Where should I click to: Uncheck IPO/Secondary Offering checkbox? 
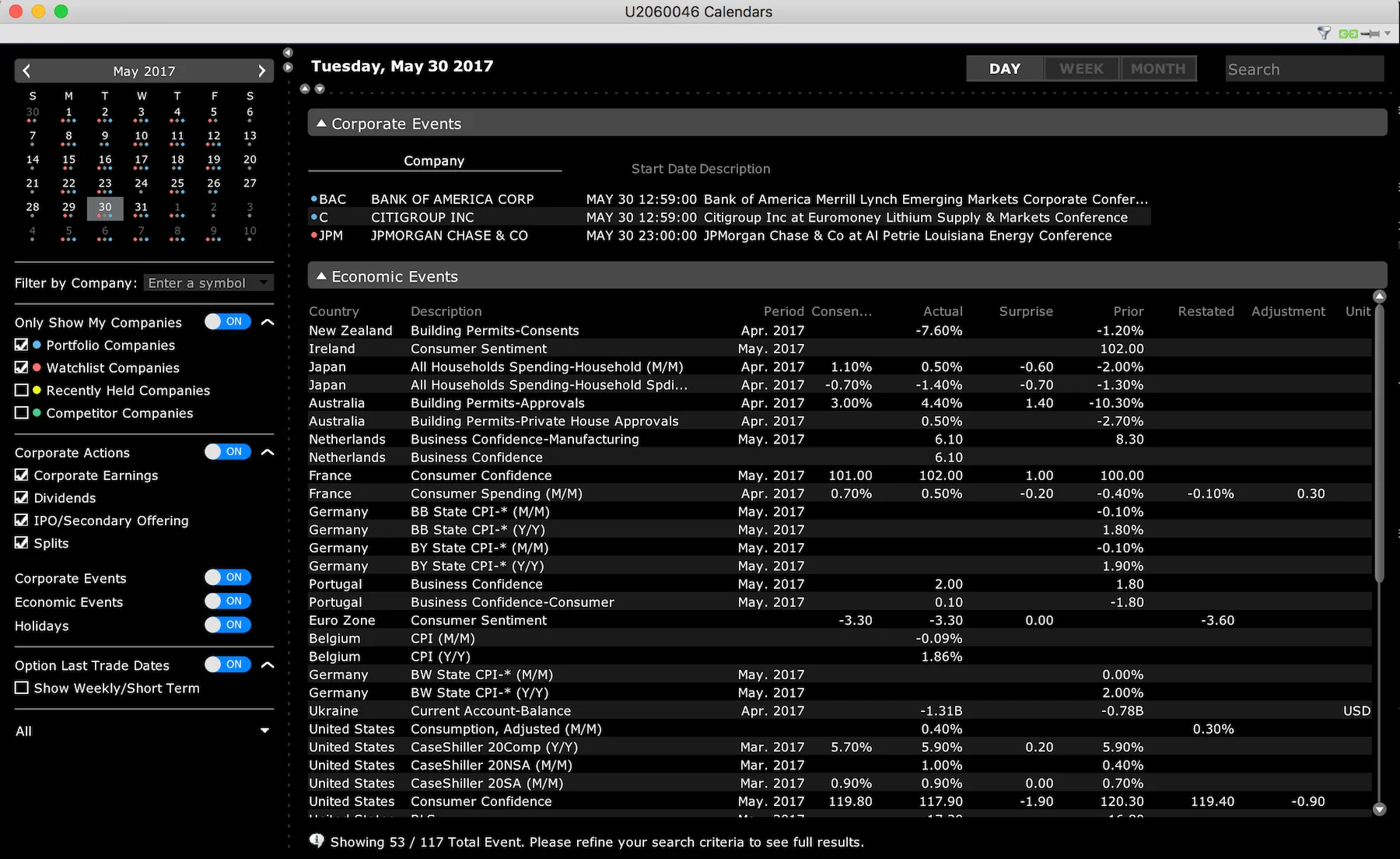(x=22, y=520)
